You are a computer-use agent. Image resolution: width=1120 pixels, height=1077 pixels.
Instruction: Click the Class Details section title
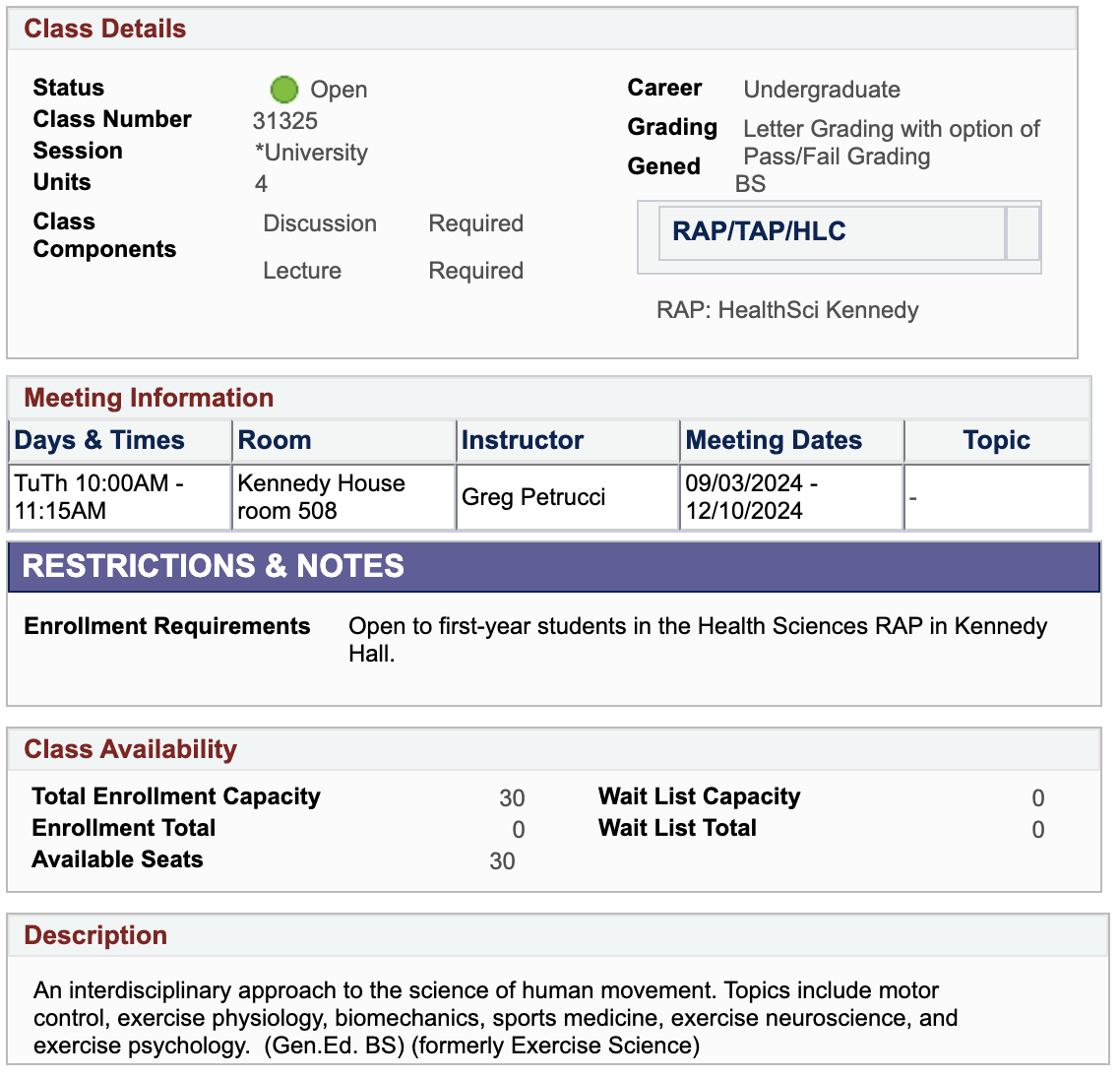[x=105, y=29]
